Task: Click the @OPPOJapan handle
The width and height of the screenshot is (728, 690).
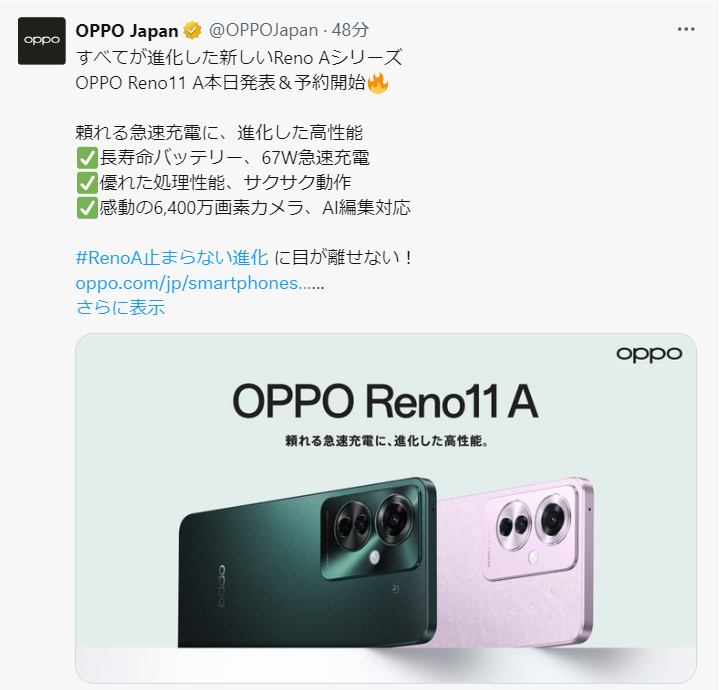Action: pos(263,30)
